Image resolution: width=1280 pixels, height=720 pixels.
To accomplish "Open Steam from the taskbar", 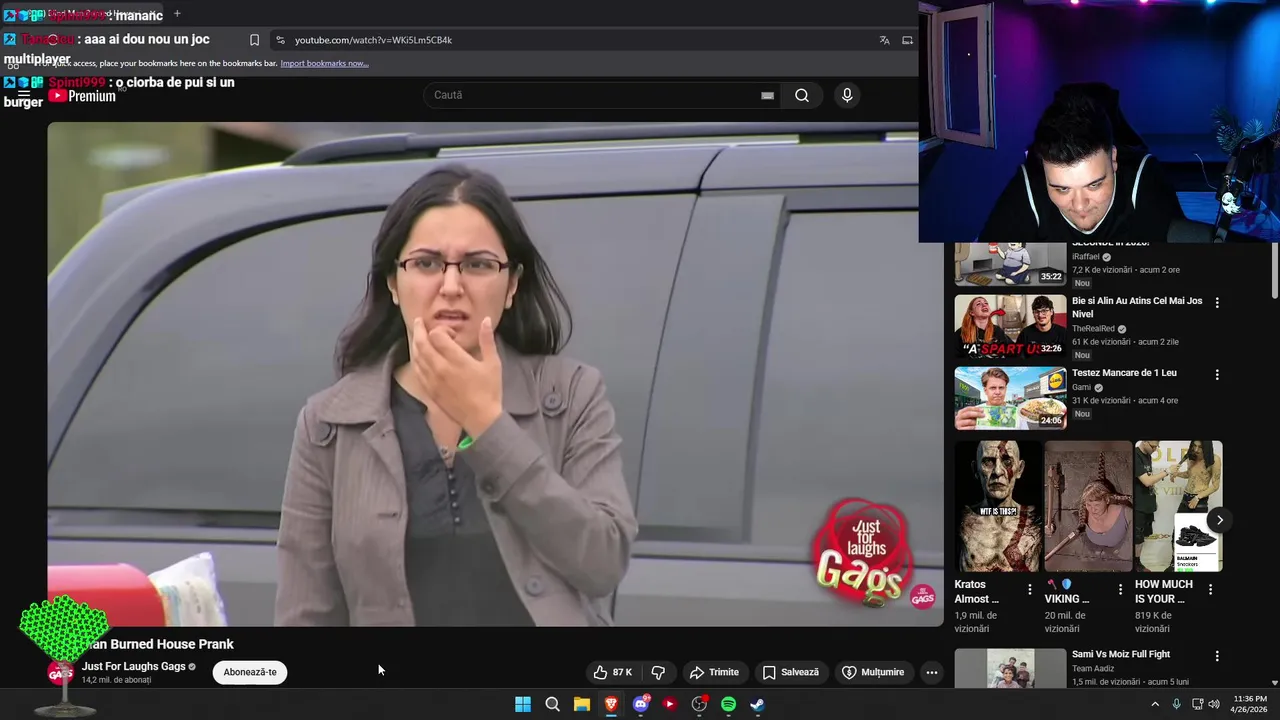I will [757, 704].
